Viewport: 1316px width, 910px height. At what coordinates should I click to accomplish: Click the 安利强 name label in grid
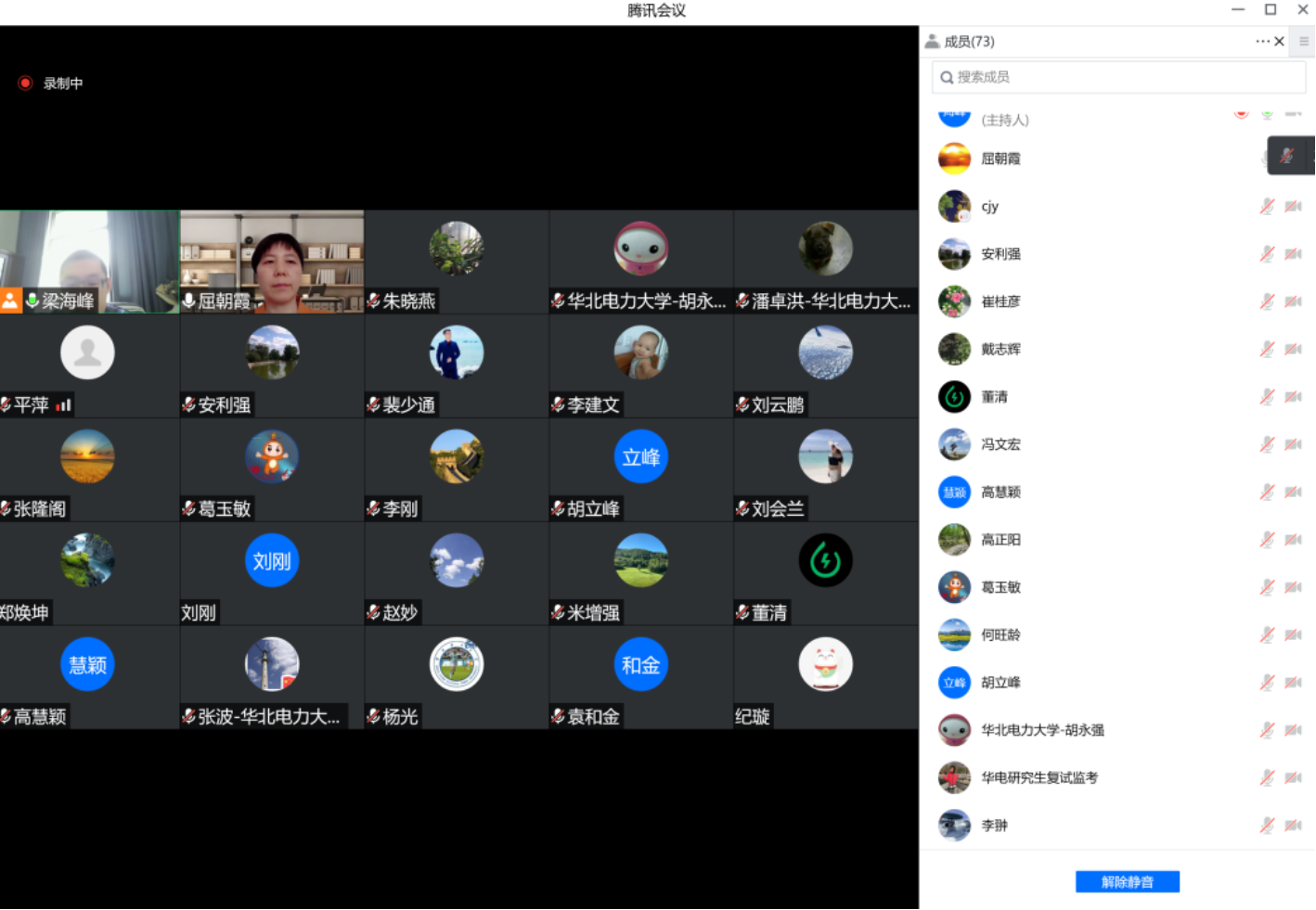(225, 405)
